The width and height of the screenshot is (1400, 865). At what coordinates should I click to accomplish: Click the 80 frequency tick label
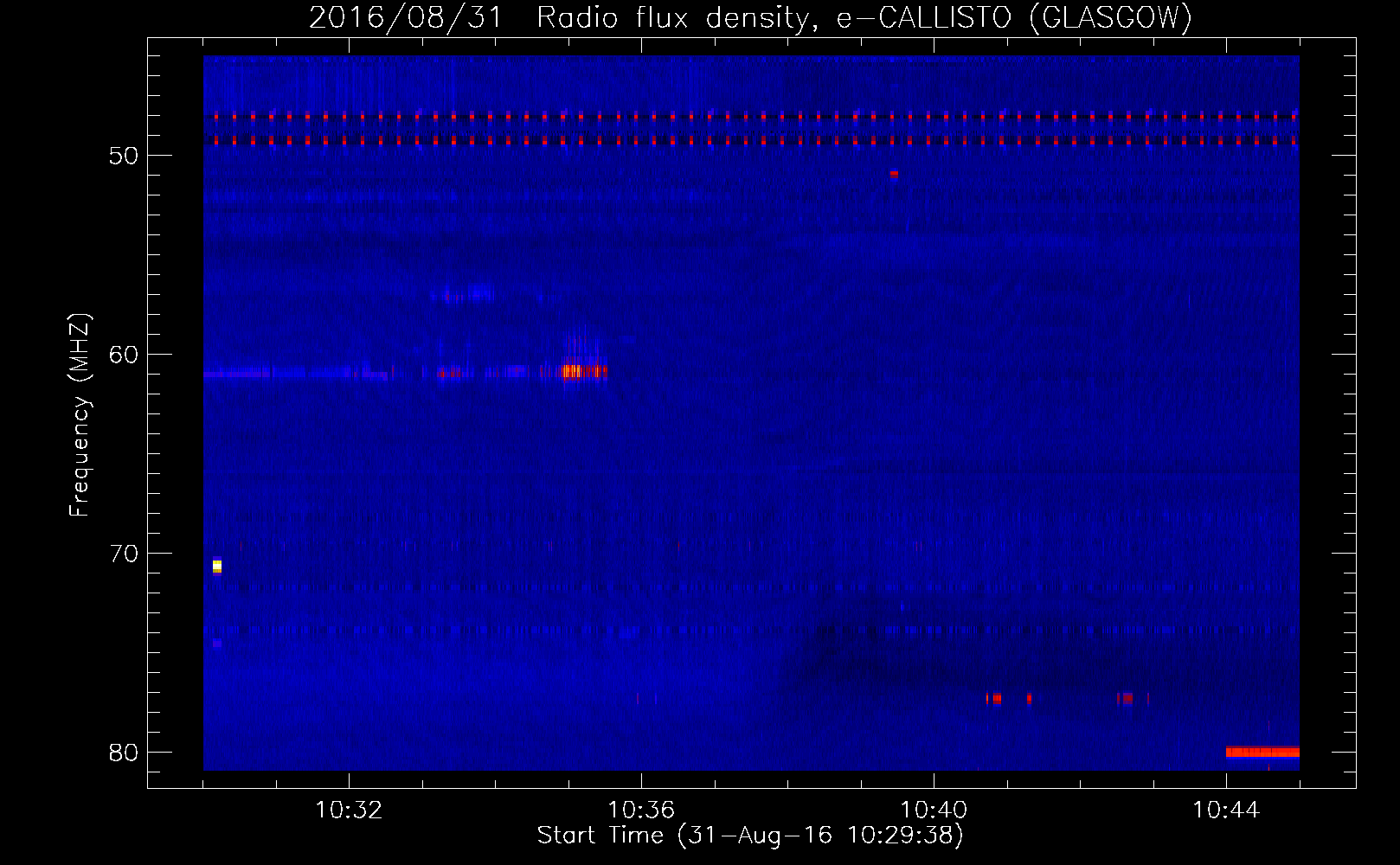pos(124,753)
